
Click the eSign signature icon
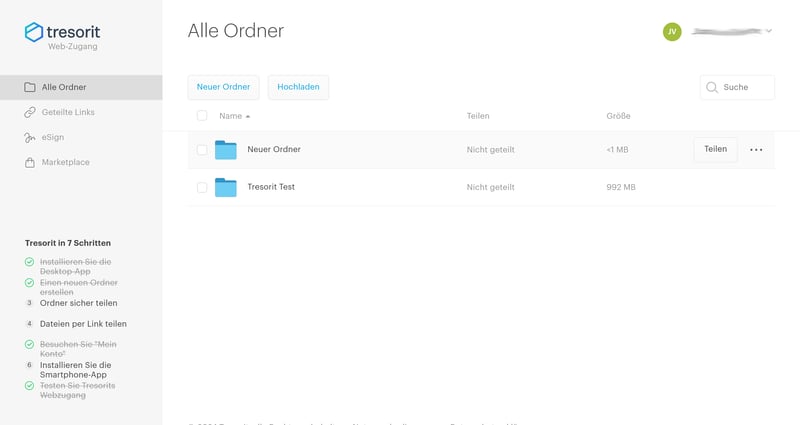(30, 137)
